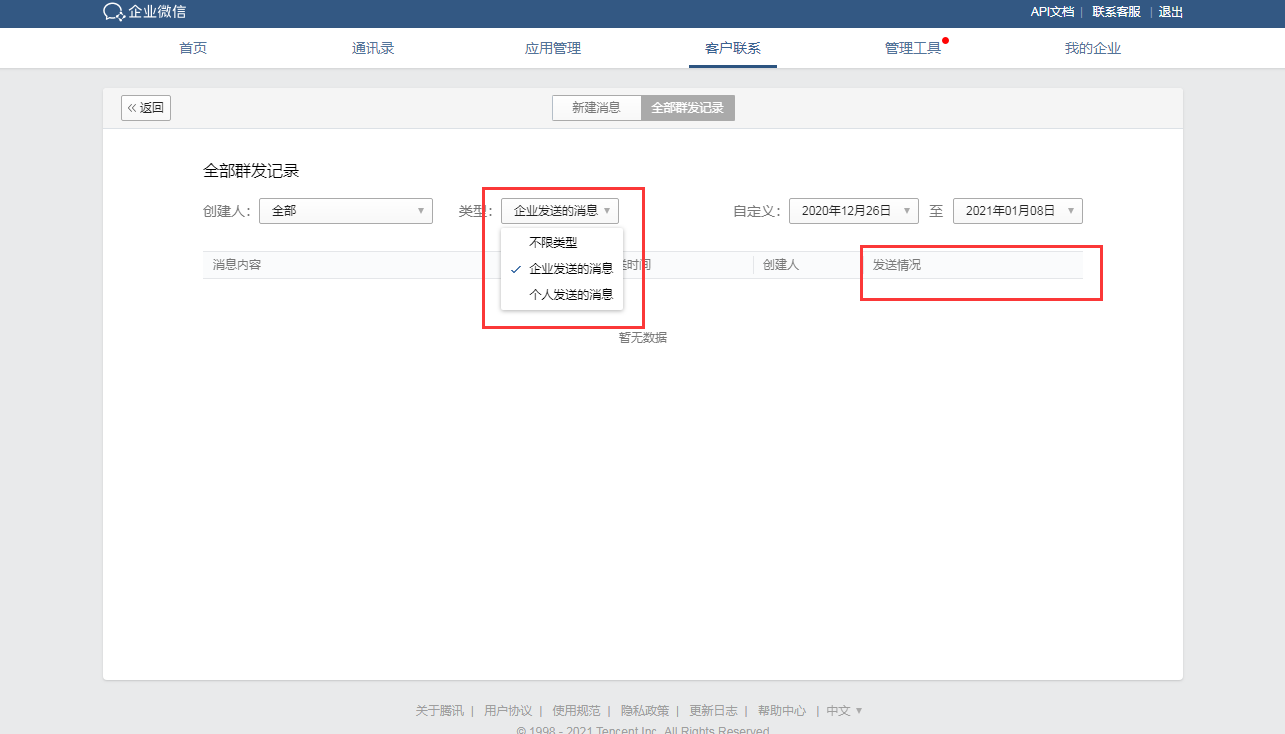This screenshot has width=1285, height=734.
Task: Go to 应用管理 section
Action: point(553,48)
